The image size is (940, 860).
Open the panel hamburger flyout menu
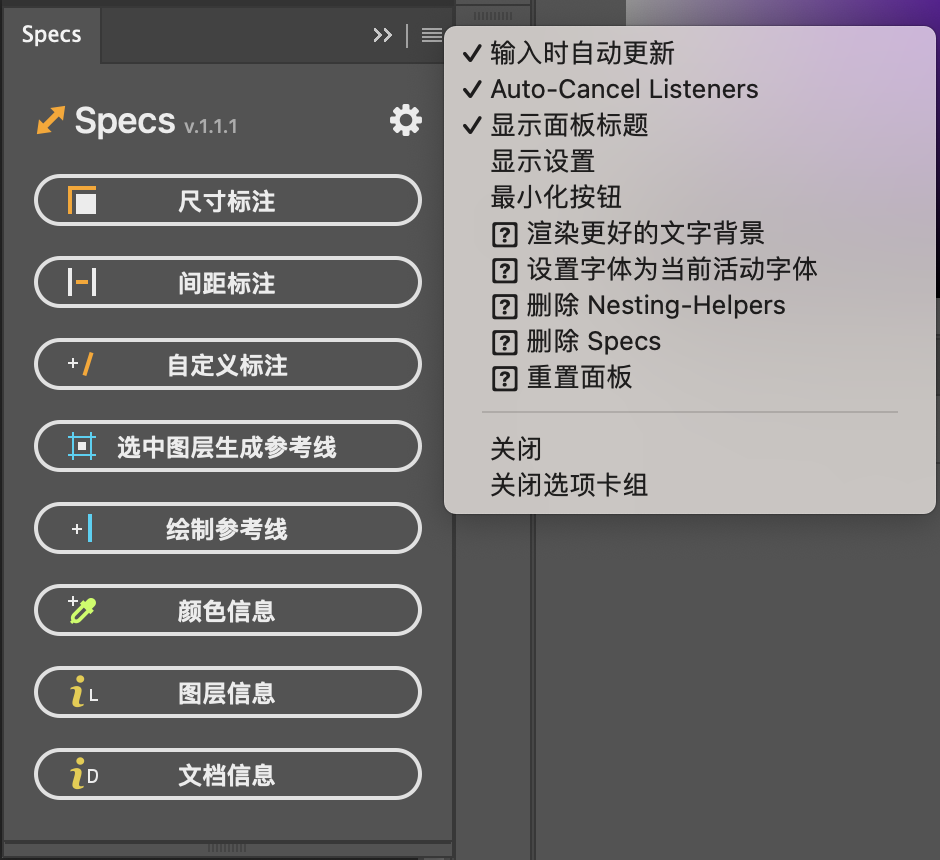(x=430, y=35)
